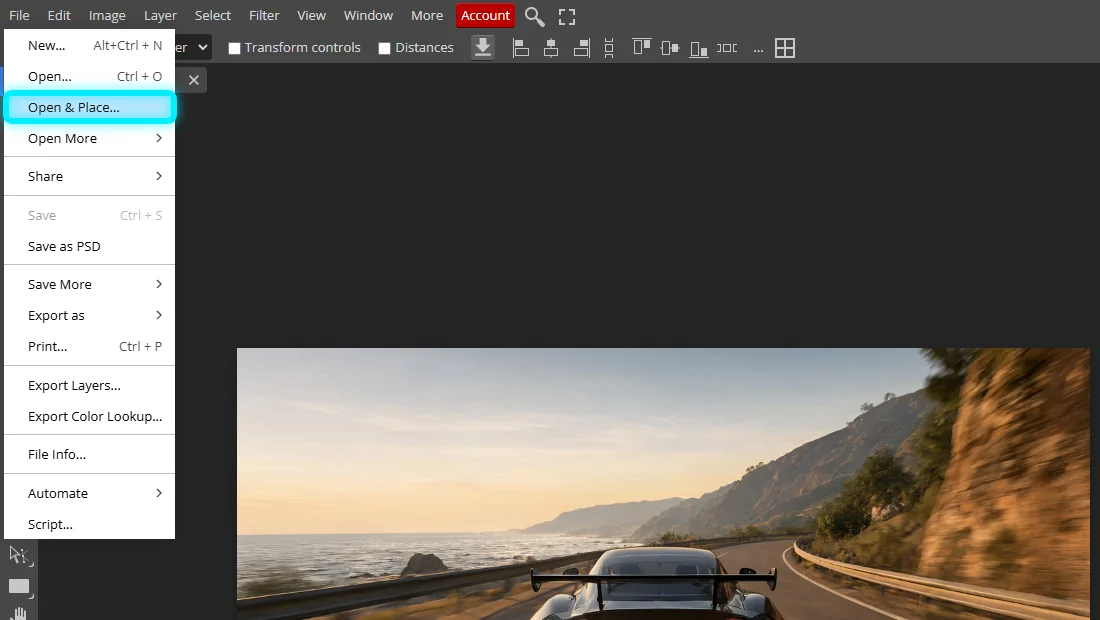Select the Hand tool
Viewport: 1100px width, 620px height.
click(x=20, y=613)
